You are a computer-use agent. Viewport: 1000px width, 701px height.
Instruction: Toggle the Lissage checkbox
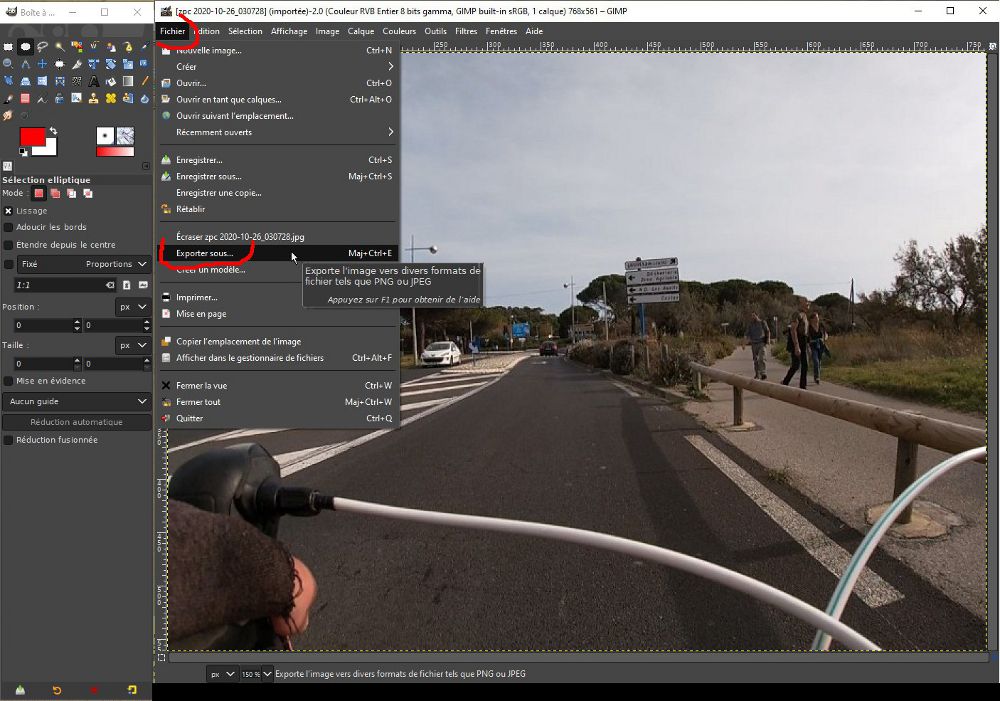click(8, 210)
